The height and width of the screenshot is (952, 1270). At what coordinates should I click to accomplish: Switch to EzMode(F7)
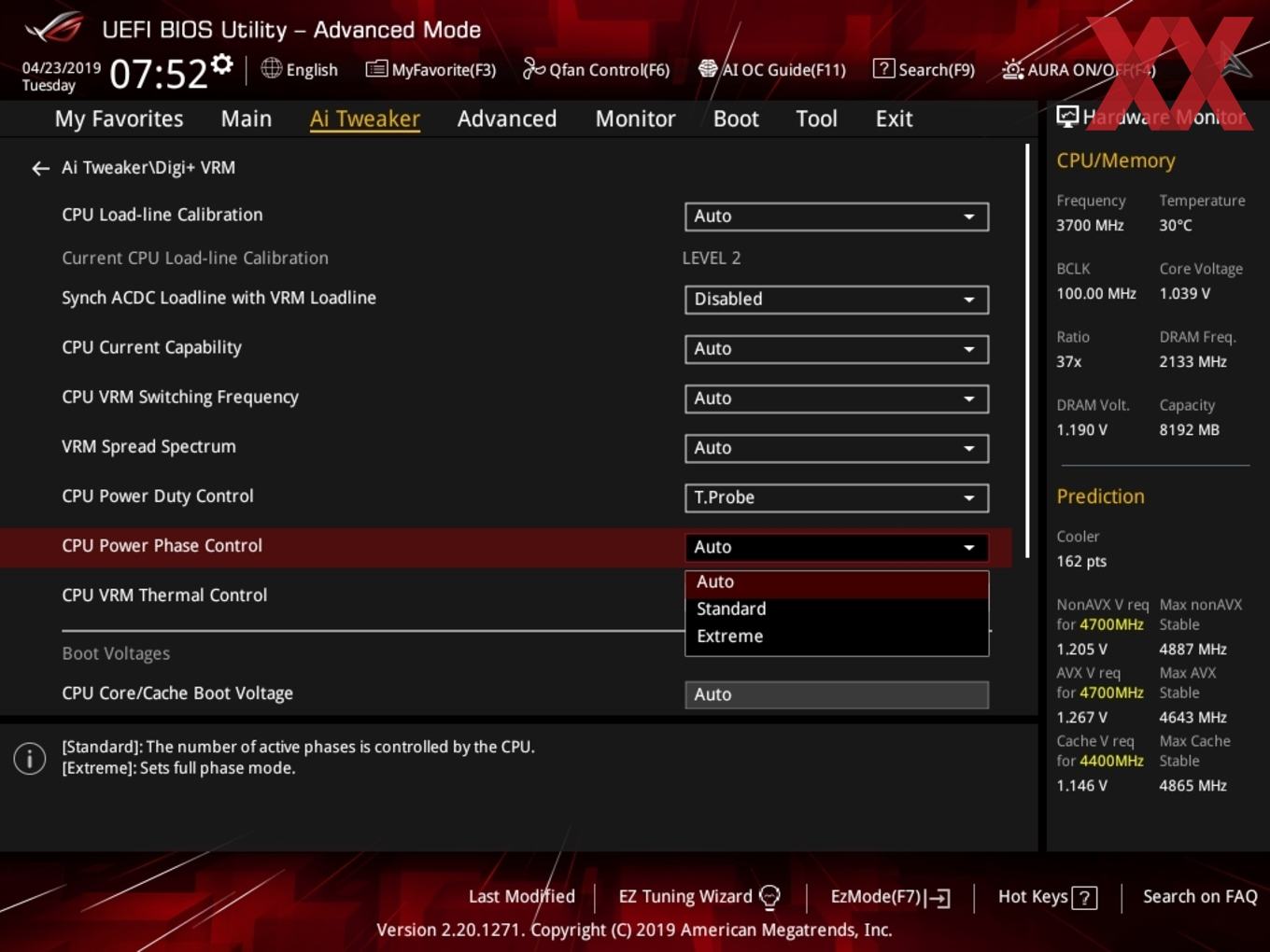(x=890, y=897)
